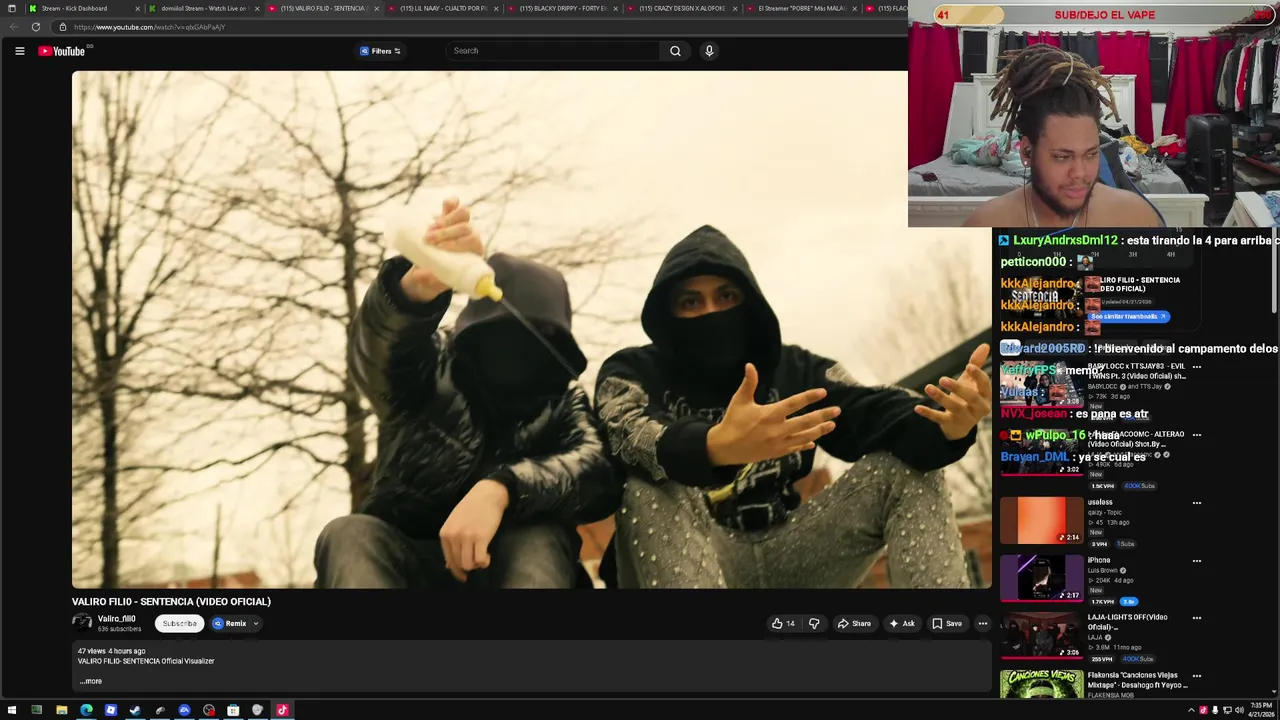Switch to CRAZY DESIGN X ALOFOKE tab
Screen dimensions: 1280x720
tap(682, 8)
